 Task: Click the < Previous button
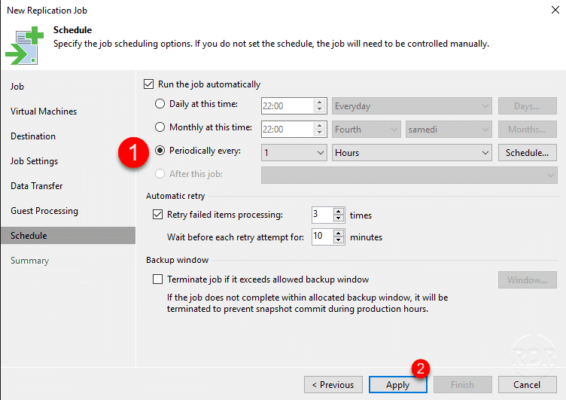point(333,384)
